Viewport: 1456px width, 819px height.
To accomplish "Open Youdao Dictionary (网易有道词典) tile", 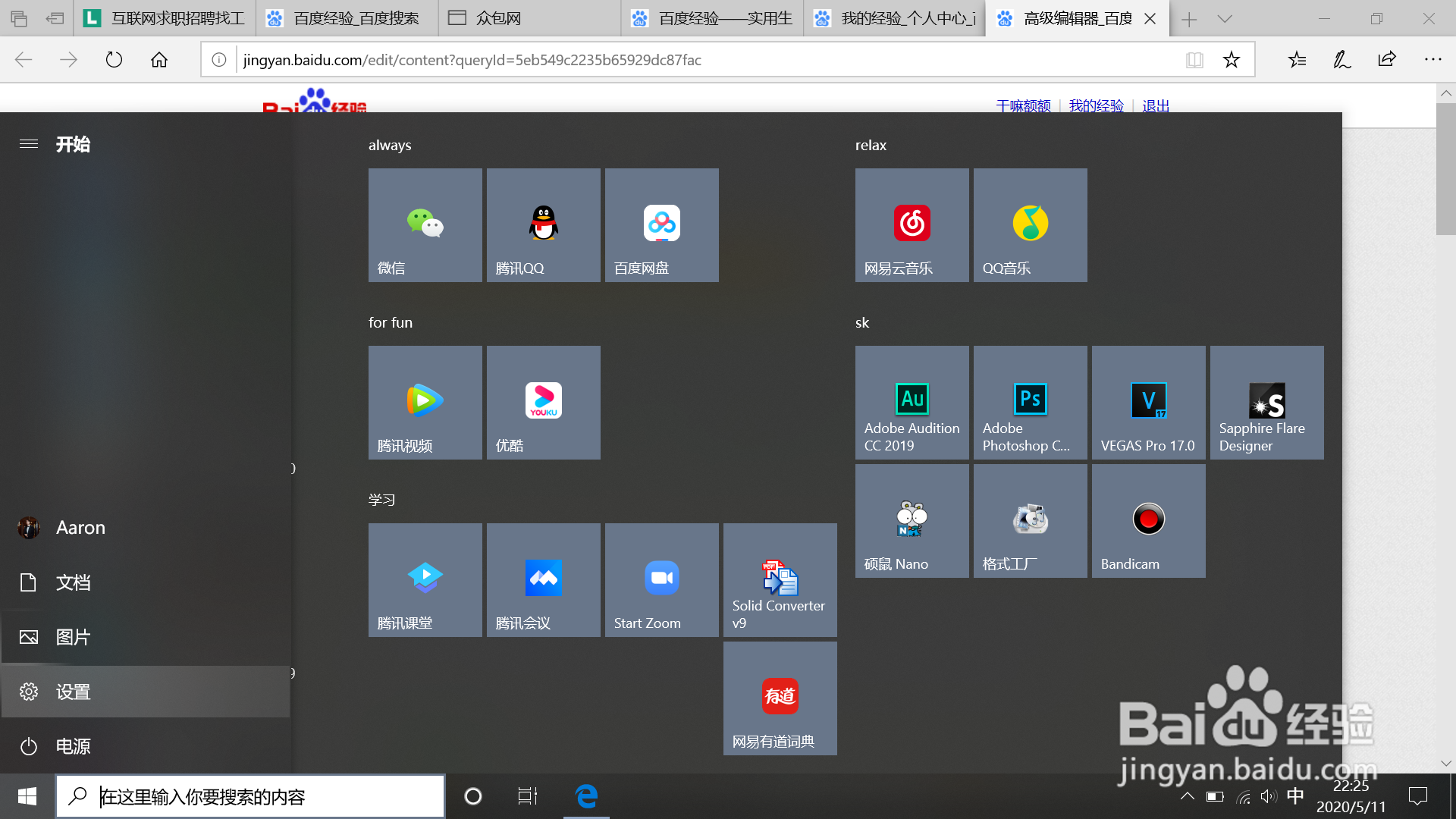I will (x=780, y=698).
